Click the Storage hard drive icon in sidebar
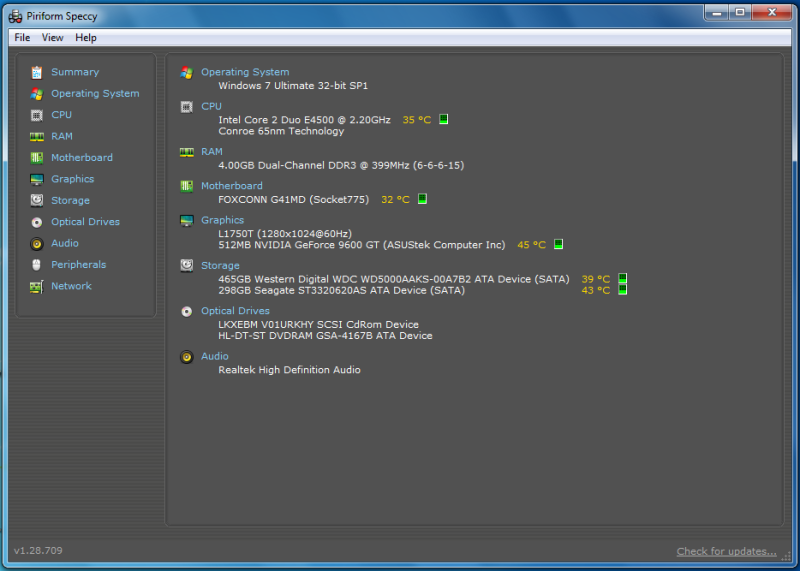 click(36, 201)
